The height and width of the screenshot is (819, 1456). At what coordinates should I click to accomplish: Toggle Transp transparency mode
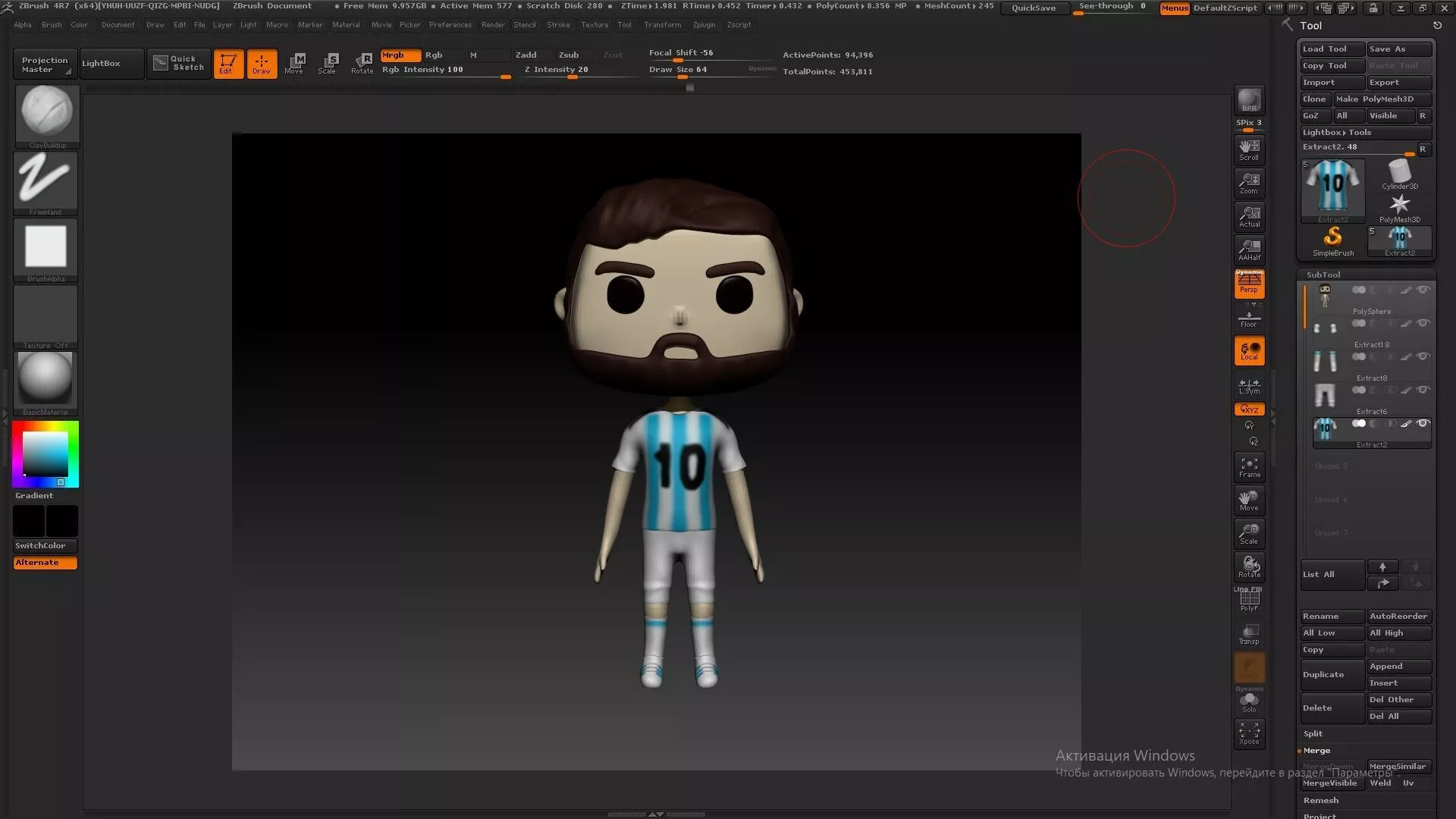point(1249,634)
